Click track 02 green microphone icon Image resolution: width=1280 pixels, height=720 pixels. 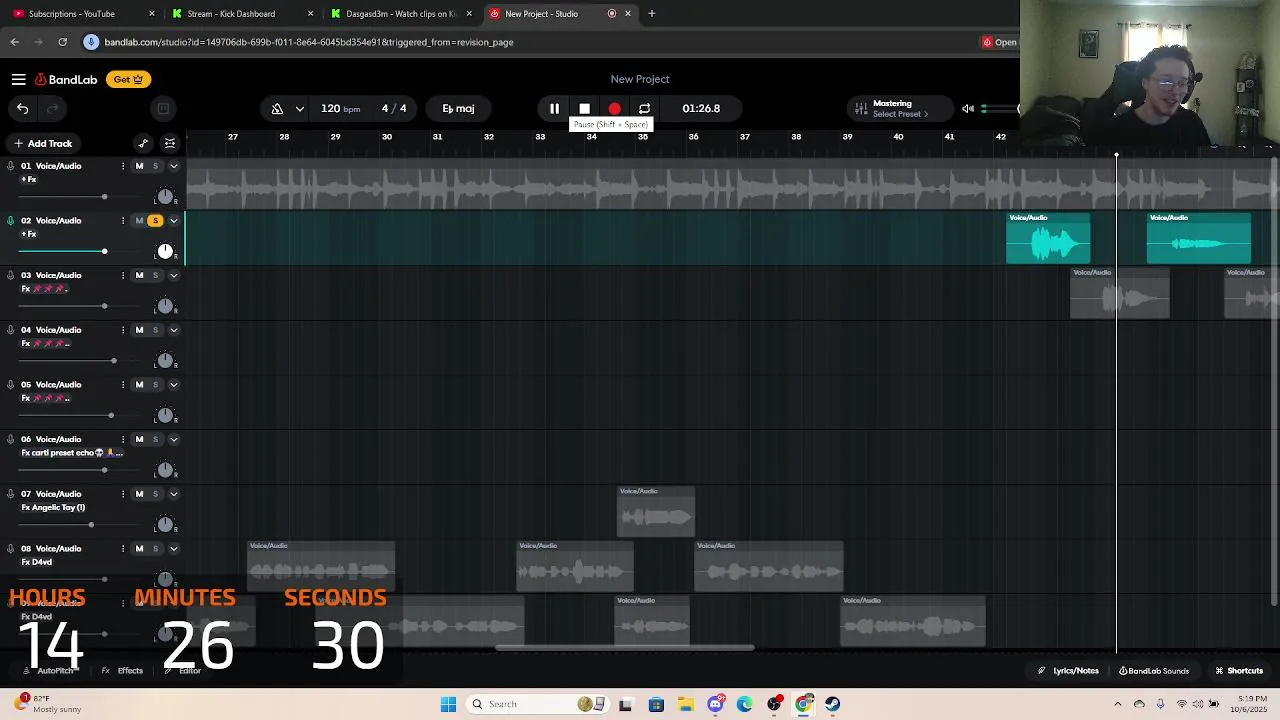coord(10,220)
